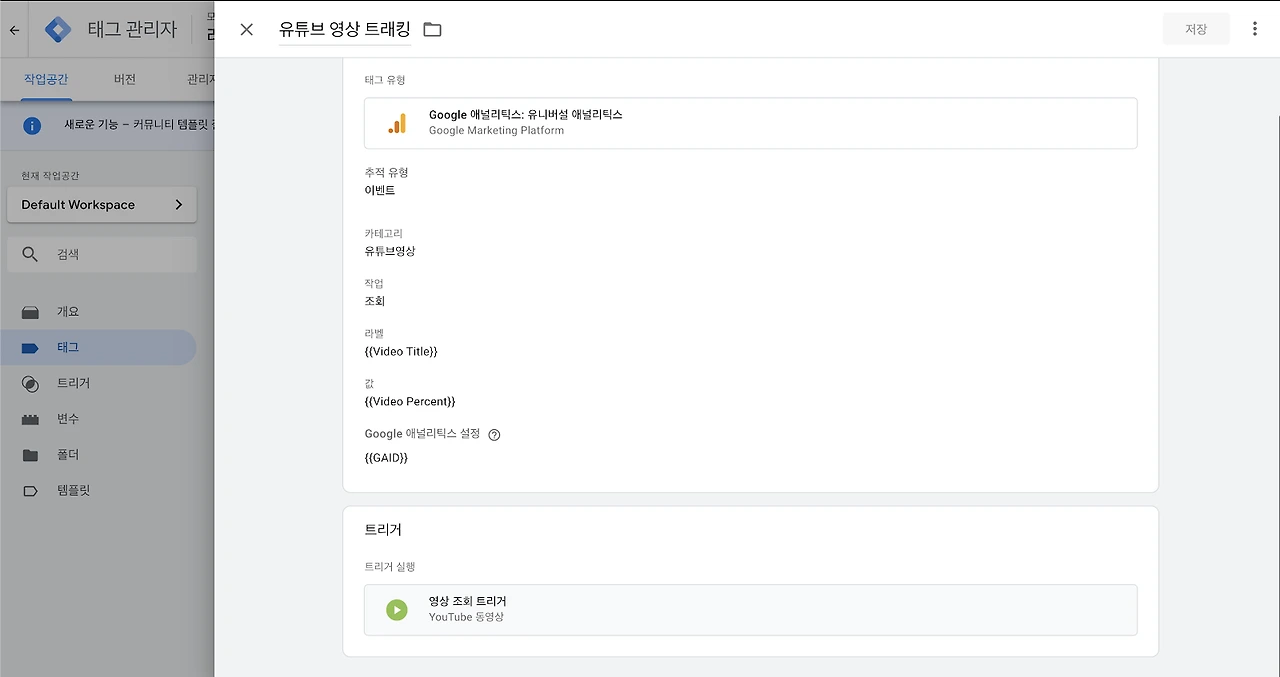Image resolution: width=1280 pixels, height=677 pixels.
Task: Select 태그 in the sidebar
Action: [99, 348]
